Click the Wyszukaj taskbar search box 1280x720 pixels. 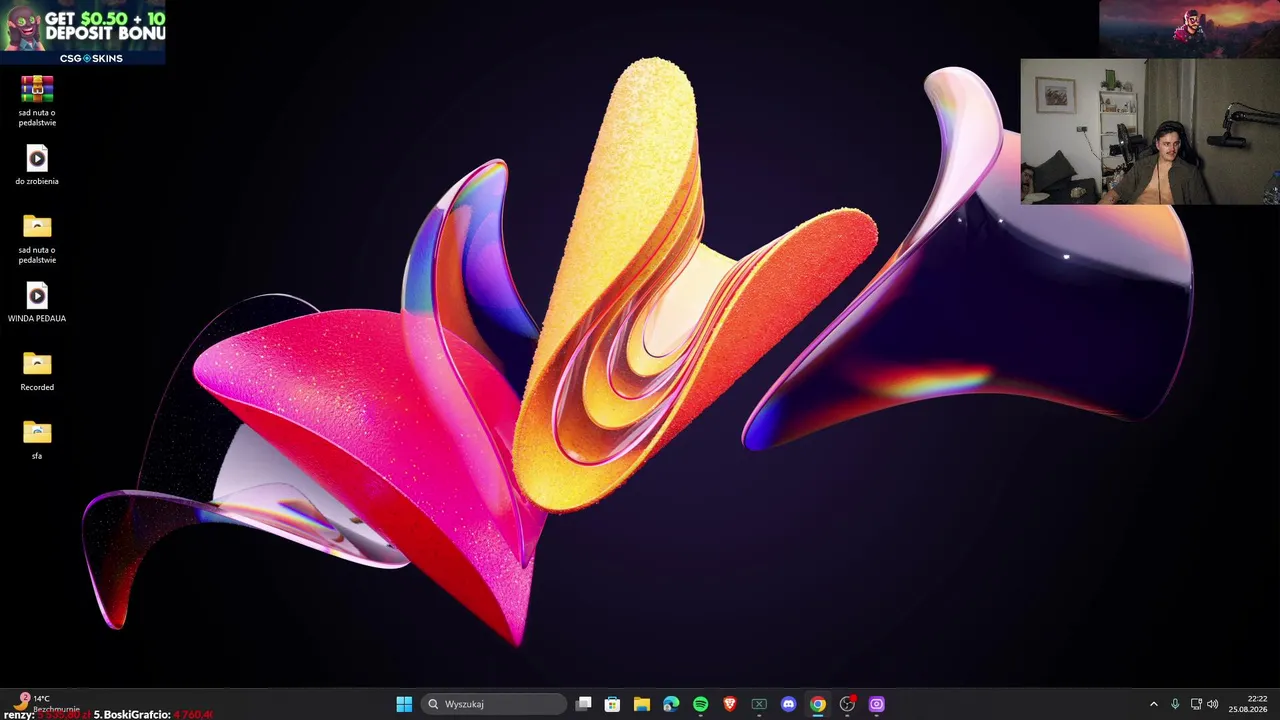pos(494,704)
